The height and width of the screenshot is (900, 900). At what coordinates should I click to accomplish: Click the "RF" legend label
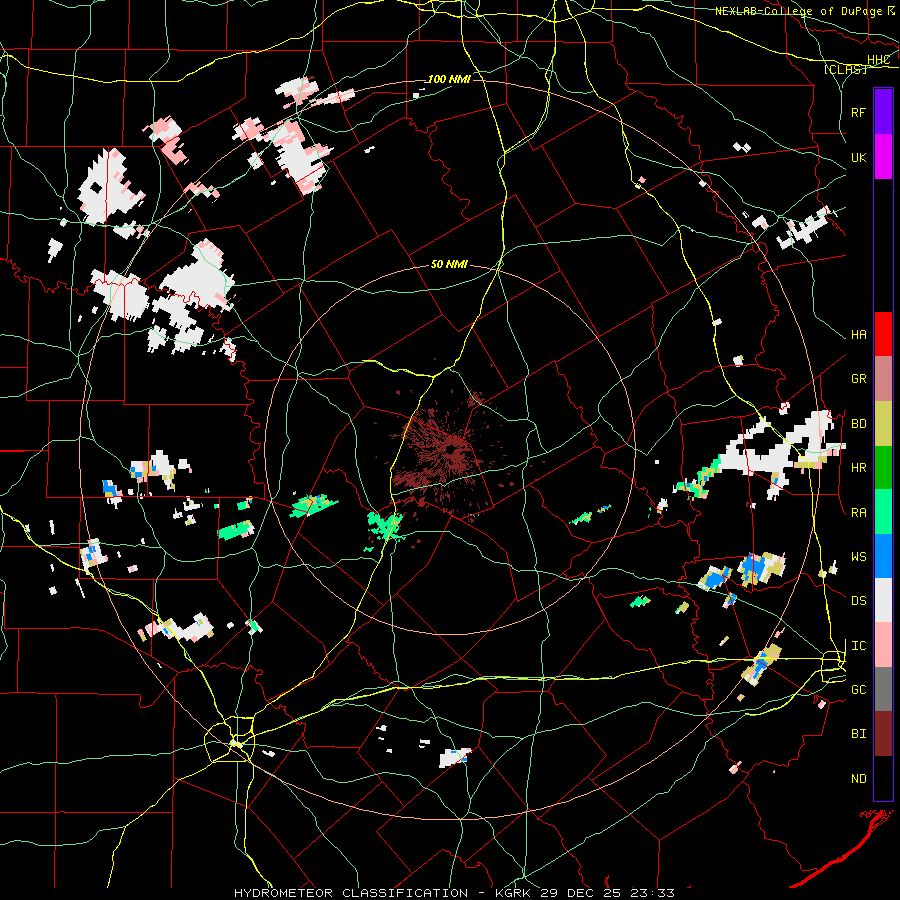click(858, 112)
